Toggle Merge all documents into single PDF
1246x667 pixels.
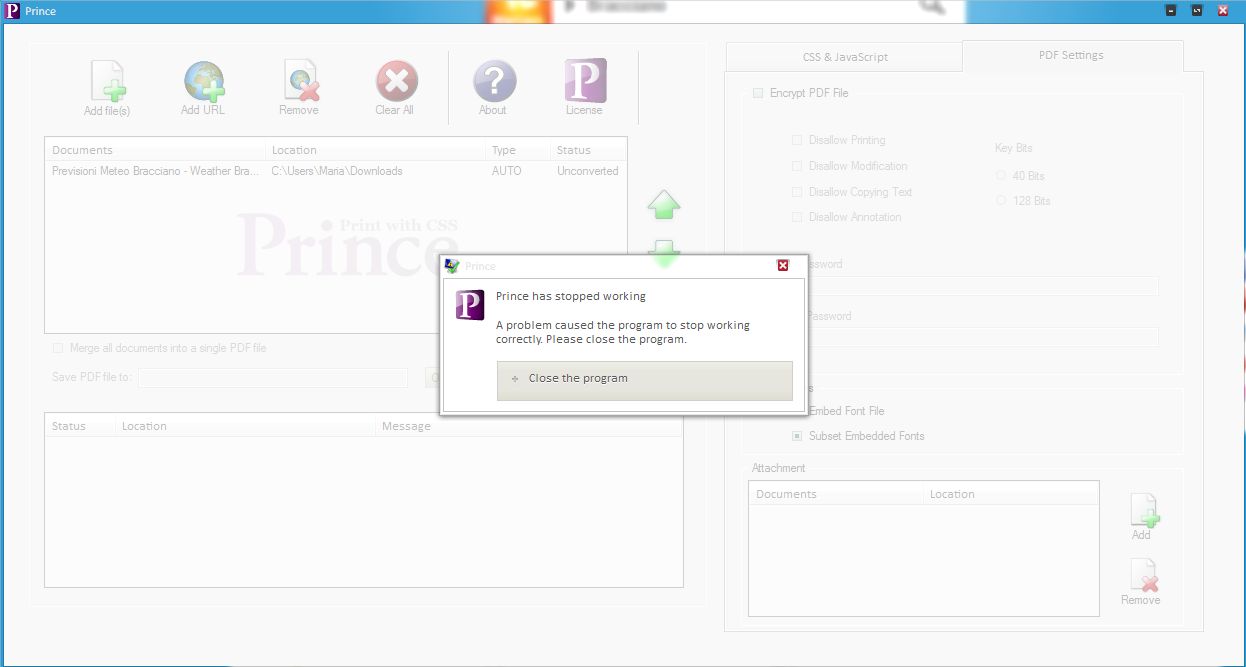pos(58,348)
